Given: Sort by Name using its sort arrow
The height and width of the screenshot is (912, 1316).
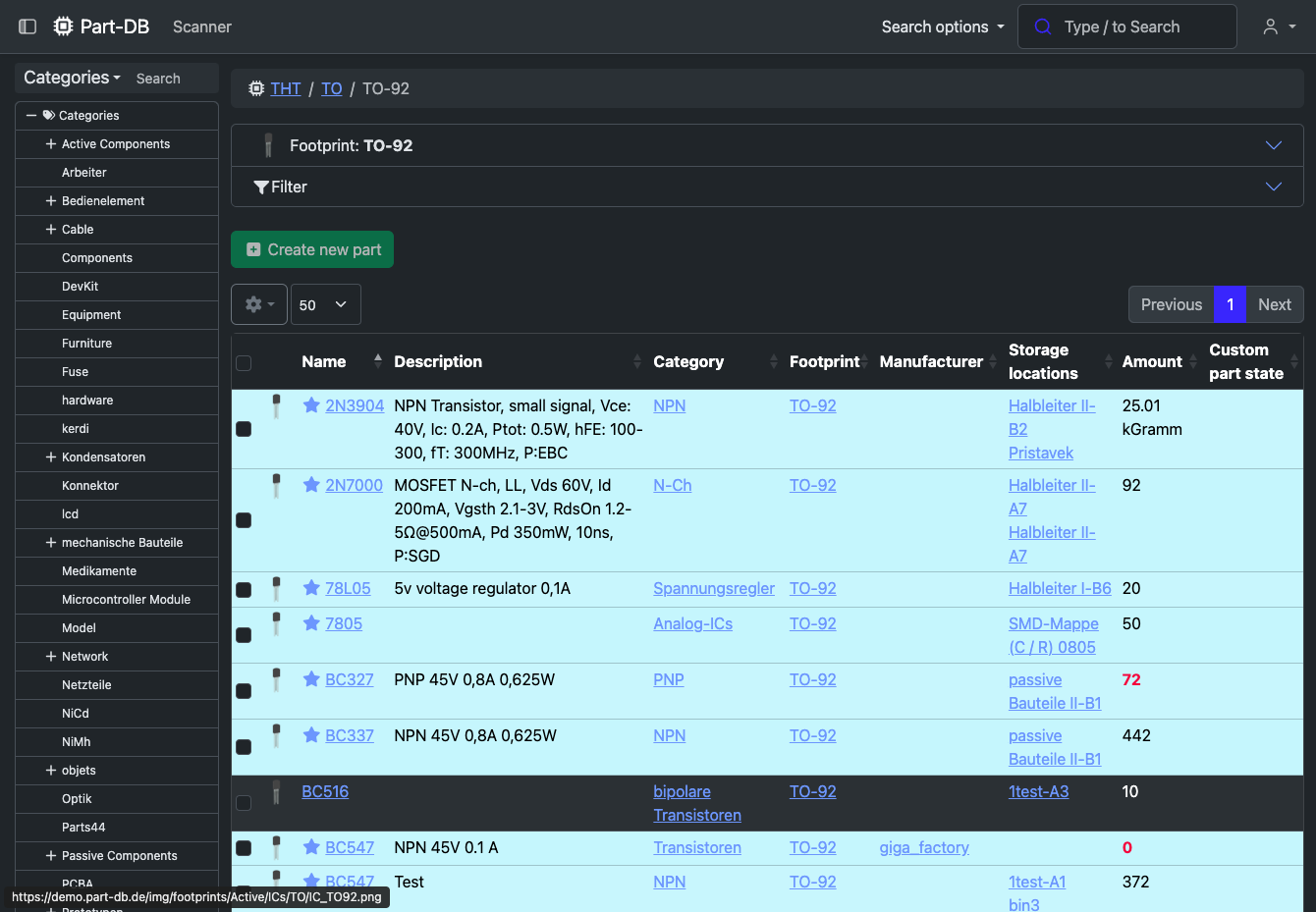Looking at the screenshot, I should click(x=378, y=361).
